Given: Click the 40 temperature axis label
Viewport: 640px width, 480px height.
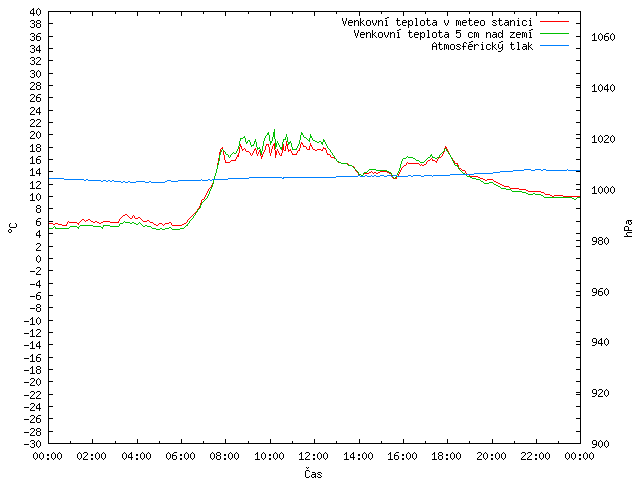Looking at the screenshot, I should [x=36, y=12].
